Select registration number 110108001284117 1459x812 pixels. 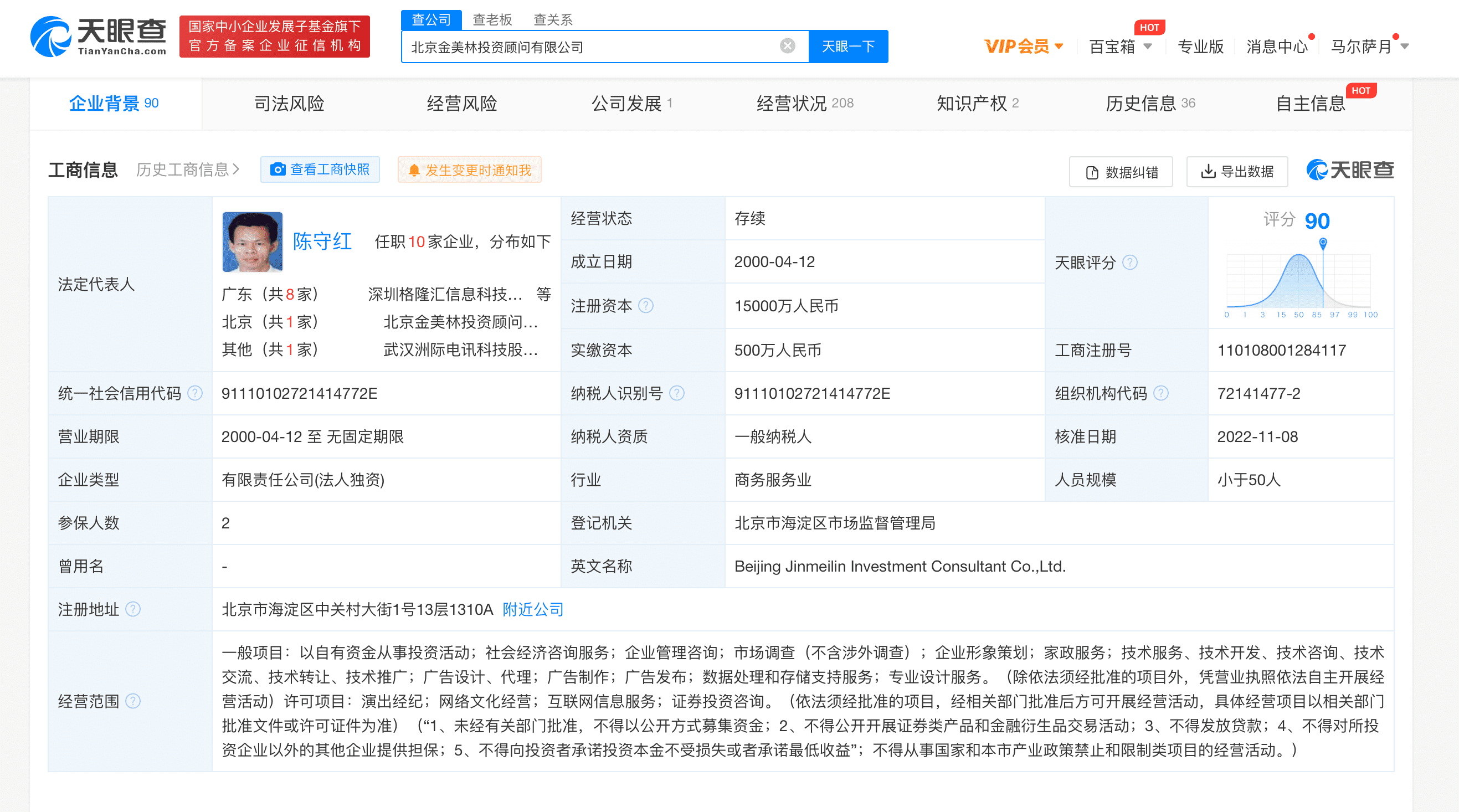click(1282, 350)
